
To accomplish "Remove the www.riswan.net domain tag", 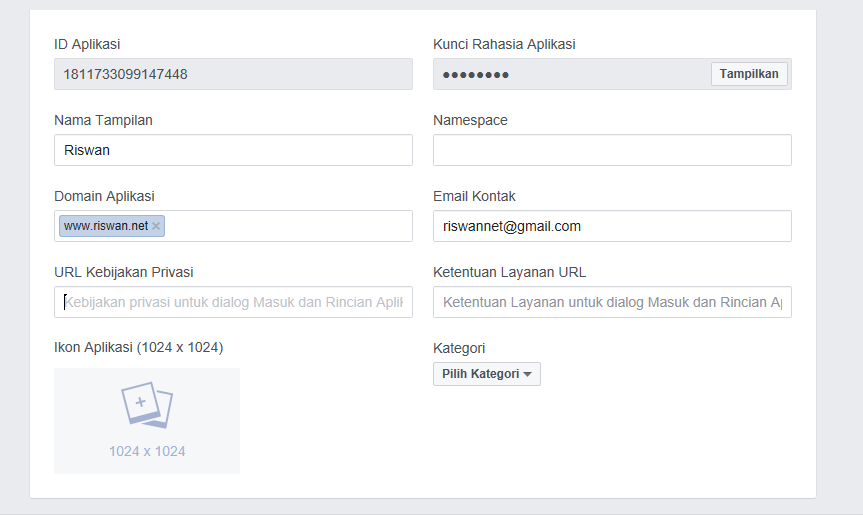I will (x=156, y=226).
